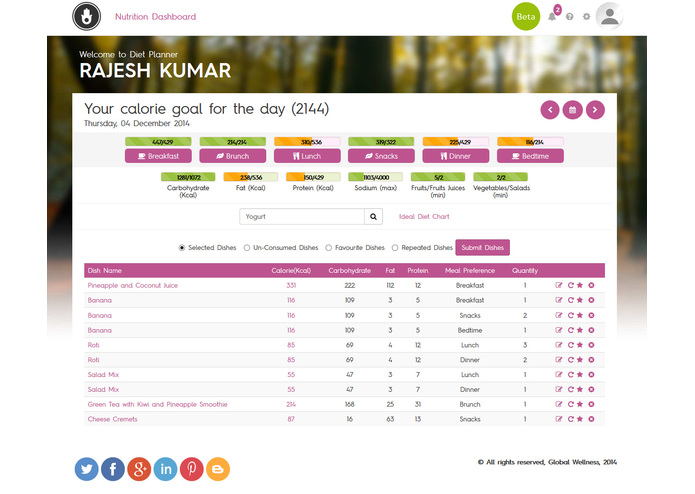
Task: Open the Lunch meal tab
Action: click(307, 156)
